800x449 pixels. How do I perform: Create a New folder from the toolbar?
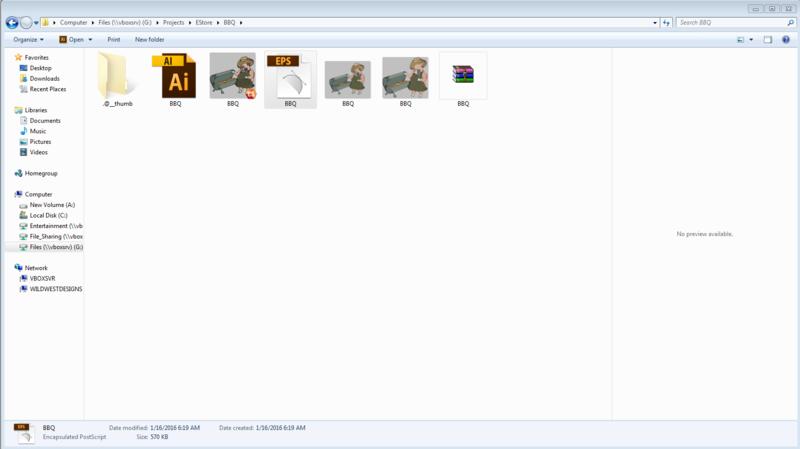coord(149,39)
